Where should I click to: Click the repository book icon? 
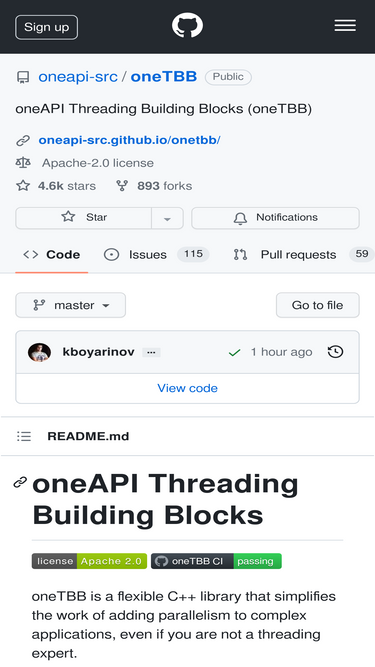point(23,77)
